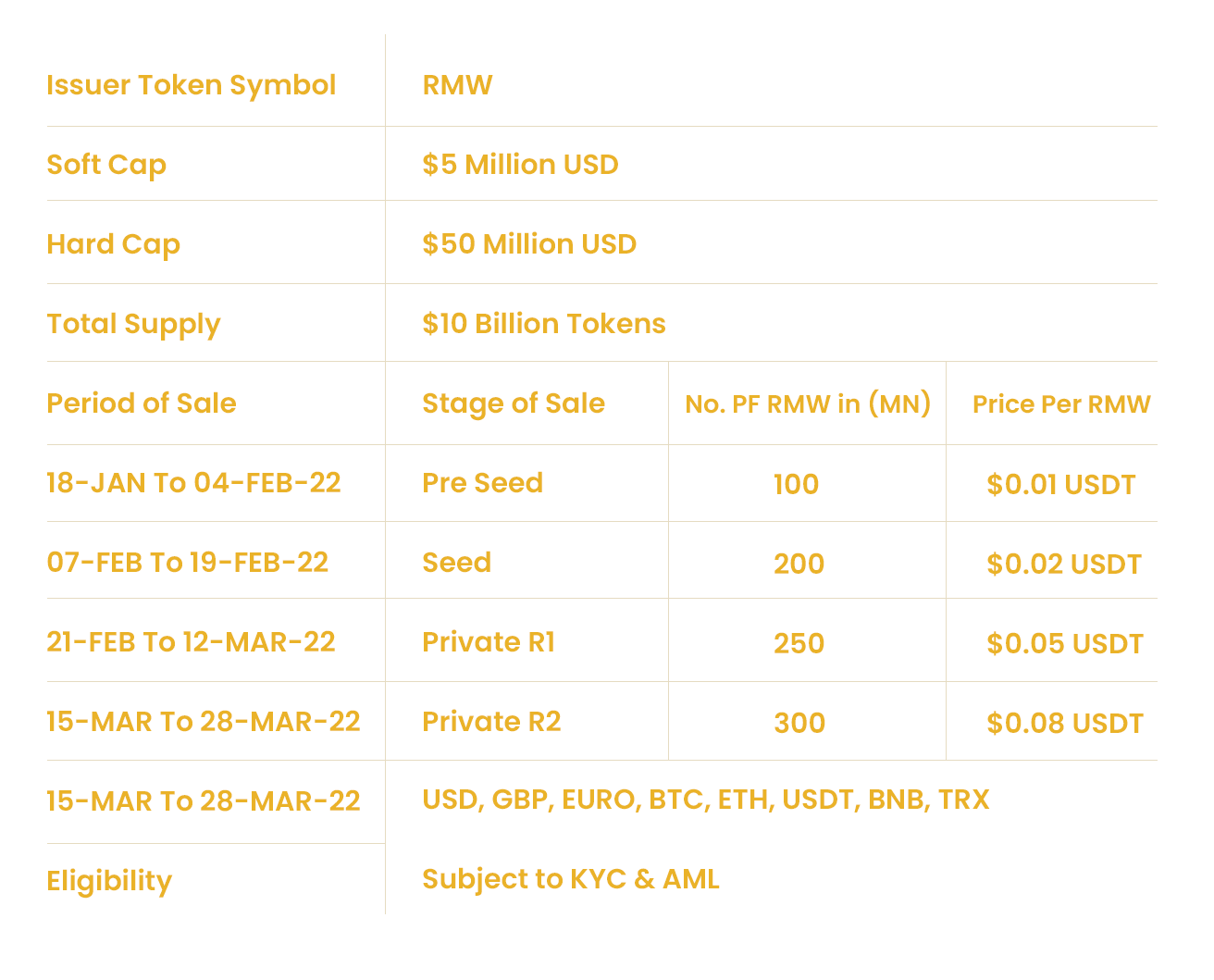The image size is (1214, 980).
Task: Click the Period of Sale header
Action: [142, 403]
